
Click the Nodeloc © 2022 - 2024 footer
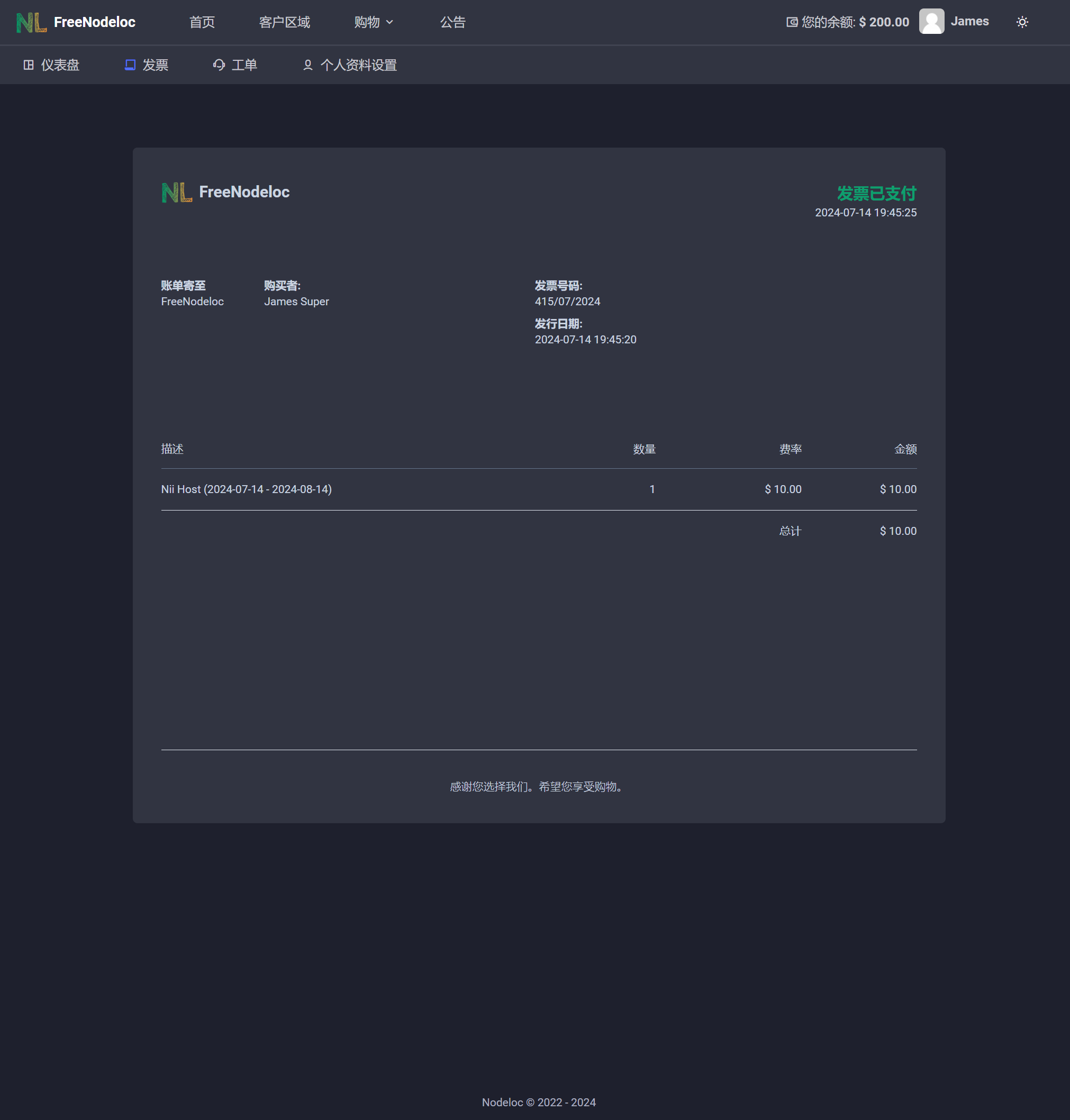pyautogui.click(x=539, y=1103)
